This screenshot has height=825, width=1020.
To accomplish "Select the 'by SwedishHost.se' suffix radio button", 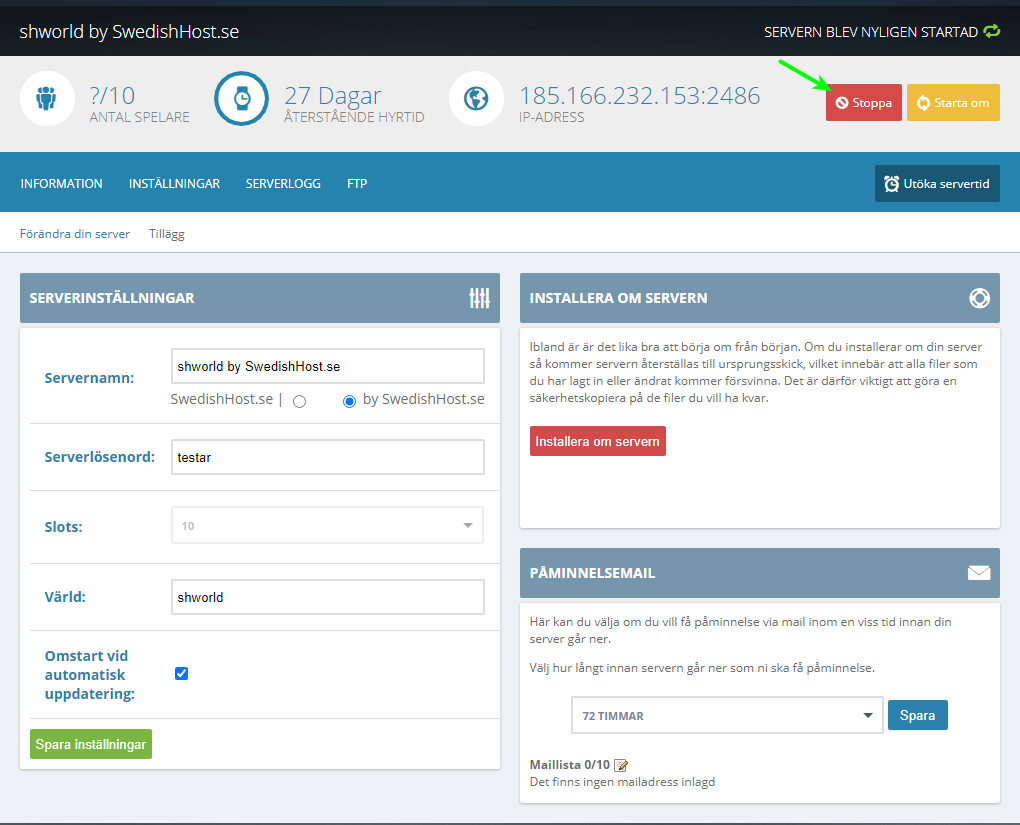I will (x=349, y=401).
